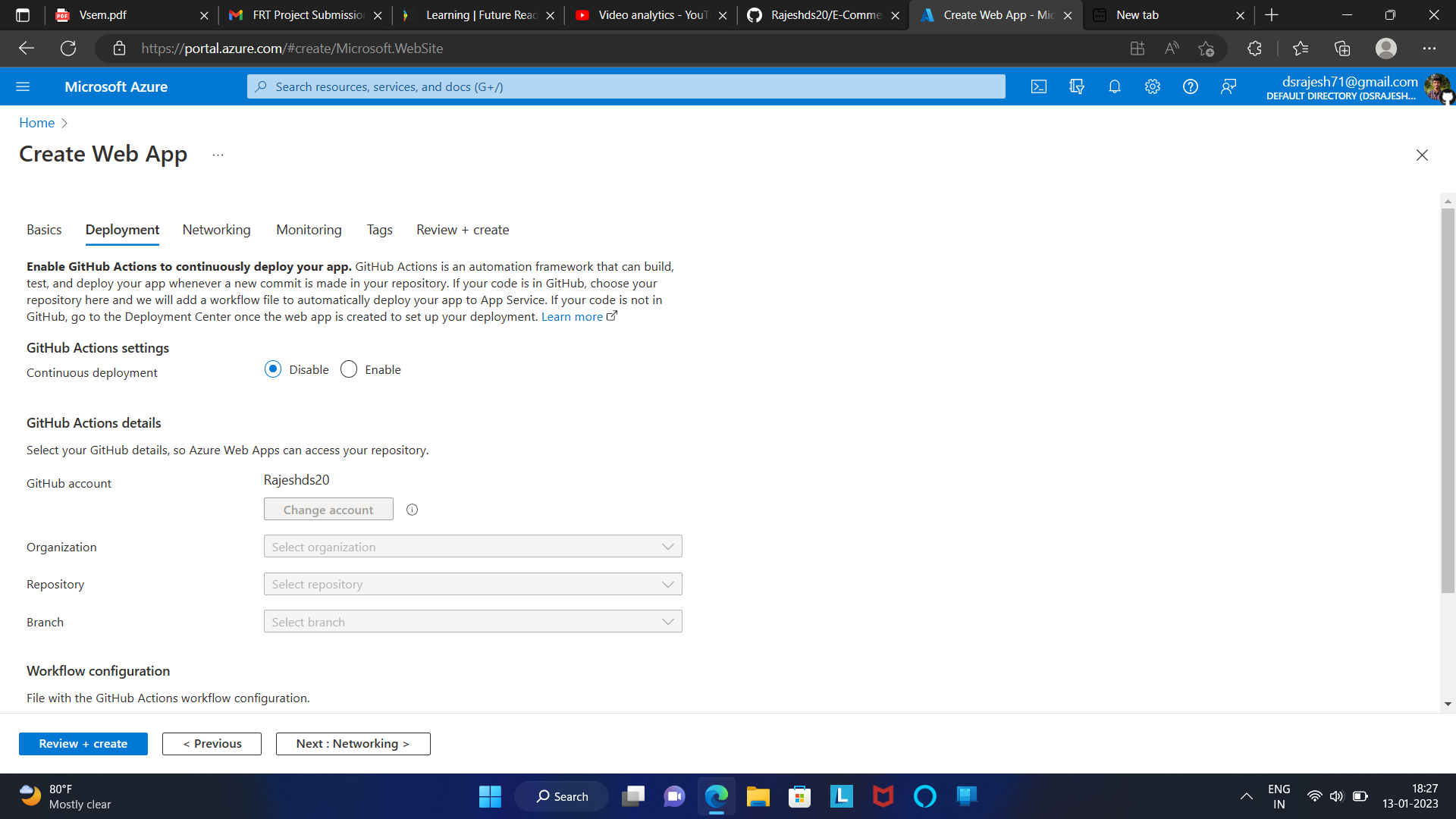Open the Directories and subscriptions filter
The image size is (1456, 819).
point(1077,86)
